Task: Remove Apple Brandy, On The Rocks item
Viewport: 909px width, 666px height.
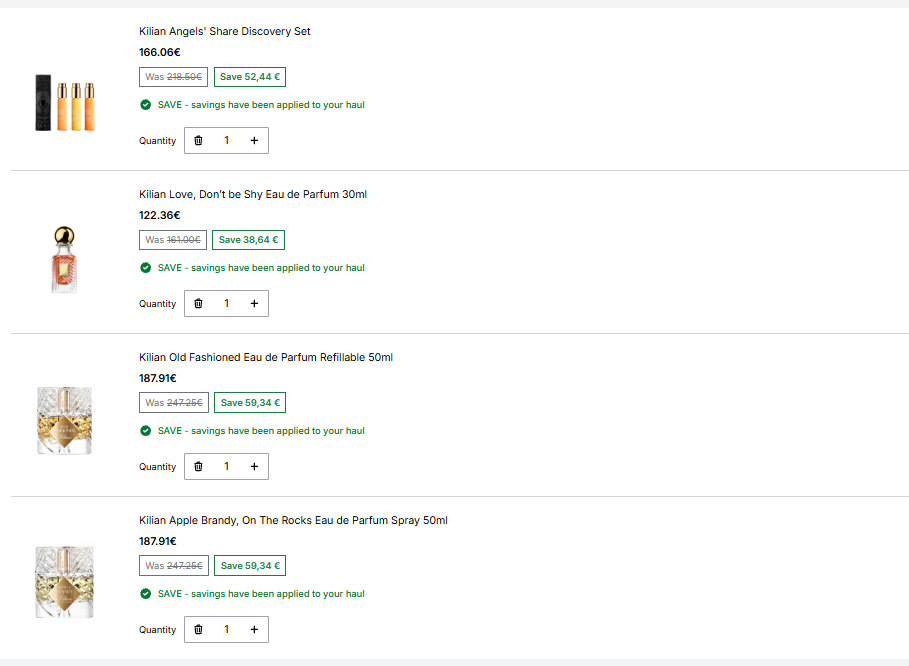Action: [x=198, y=629]
